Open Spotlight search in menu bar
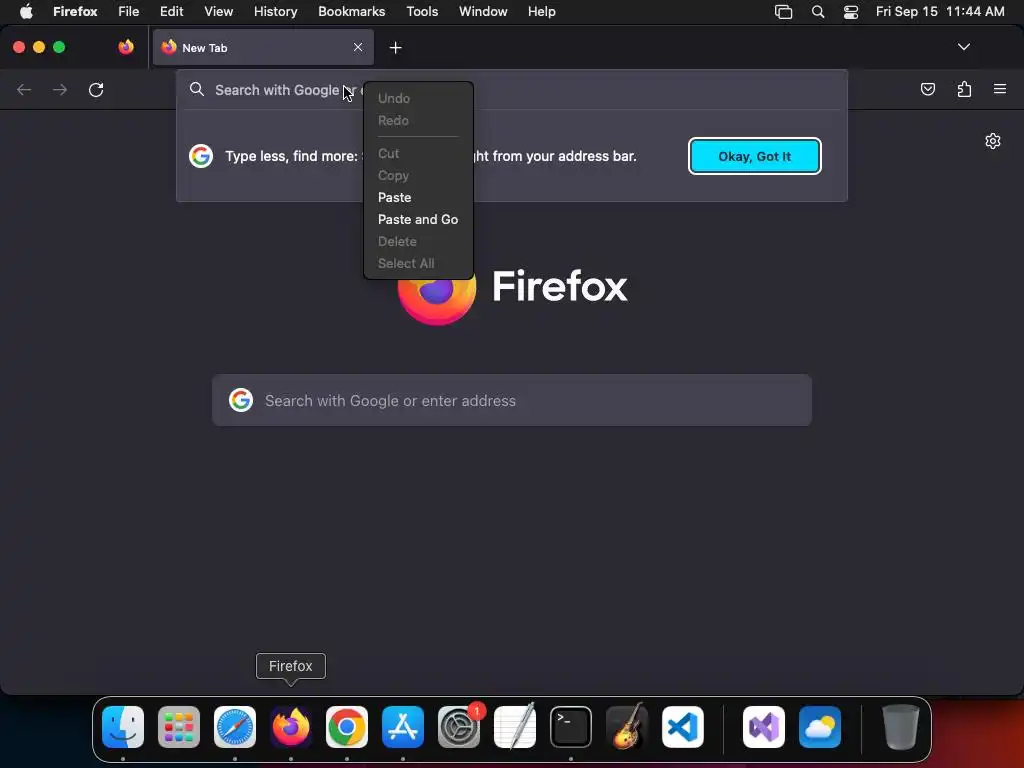The width and height of the screenshot is (1024, 768). 818,11
